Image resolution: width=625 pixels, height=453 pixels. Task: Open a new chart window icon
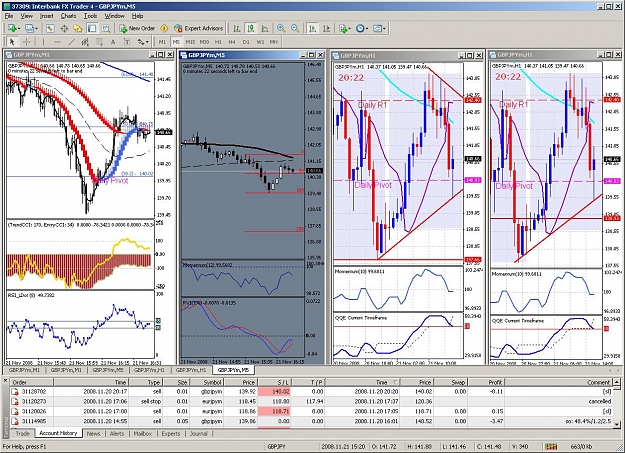[x=12, y=28]
